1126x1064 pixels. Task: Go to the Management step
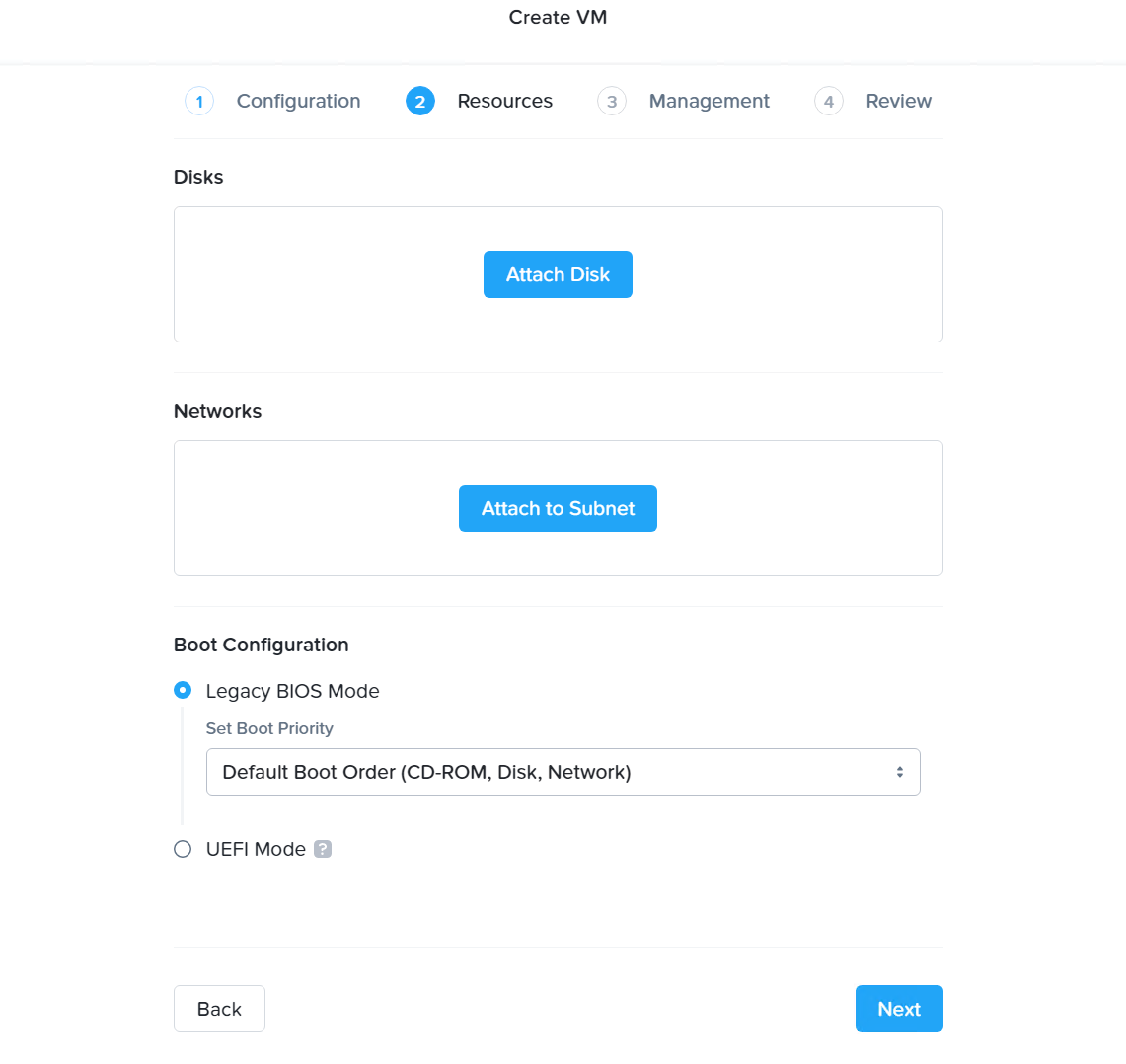pos(709,101)
